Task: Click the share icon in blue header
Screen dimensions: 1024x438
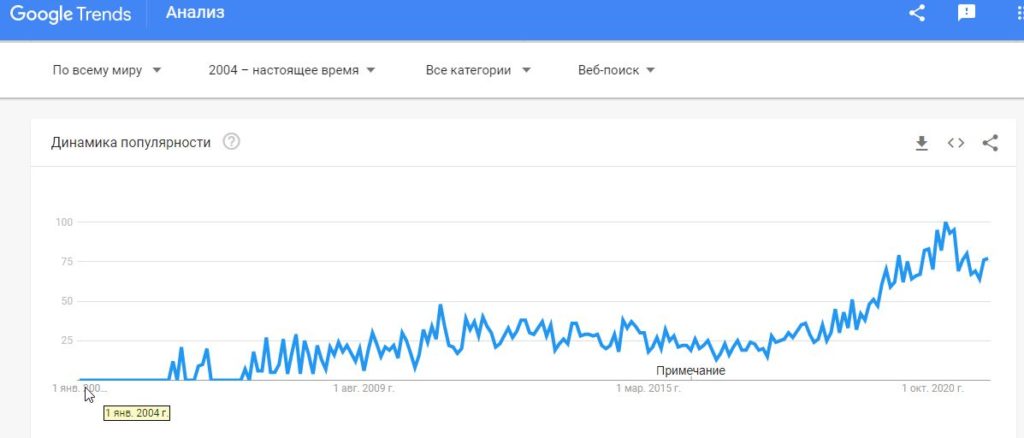Action: click(917, 13)
